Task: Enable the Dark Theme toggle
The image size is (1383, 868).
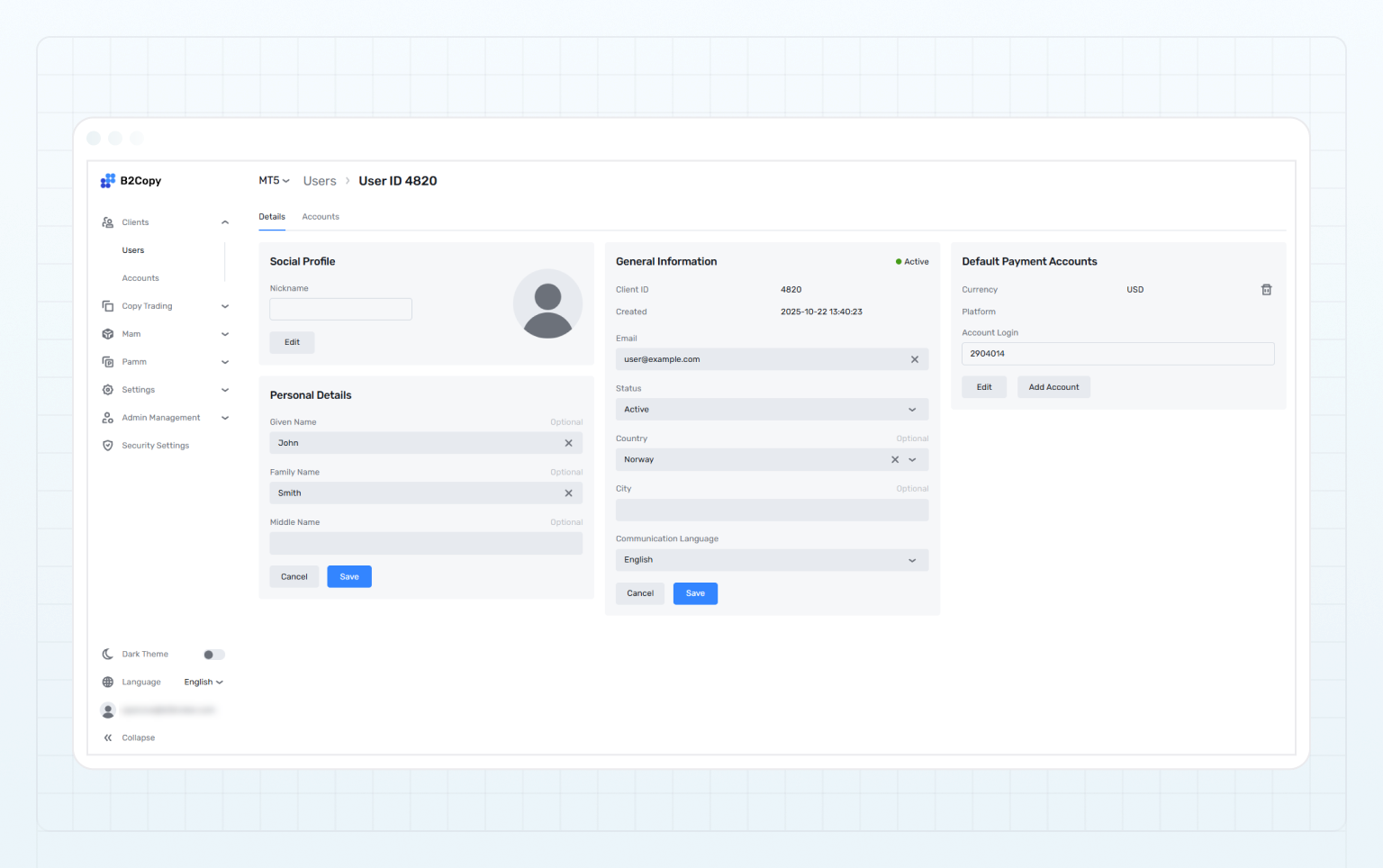Action: click(213, 654)
